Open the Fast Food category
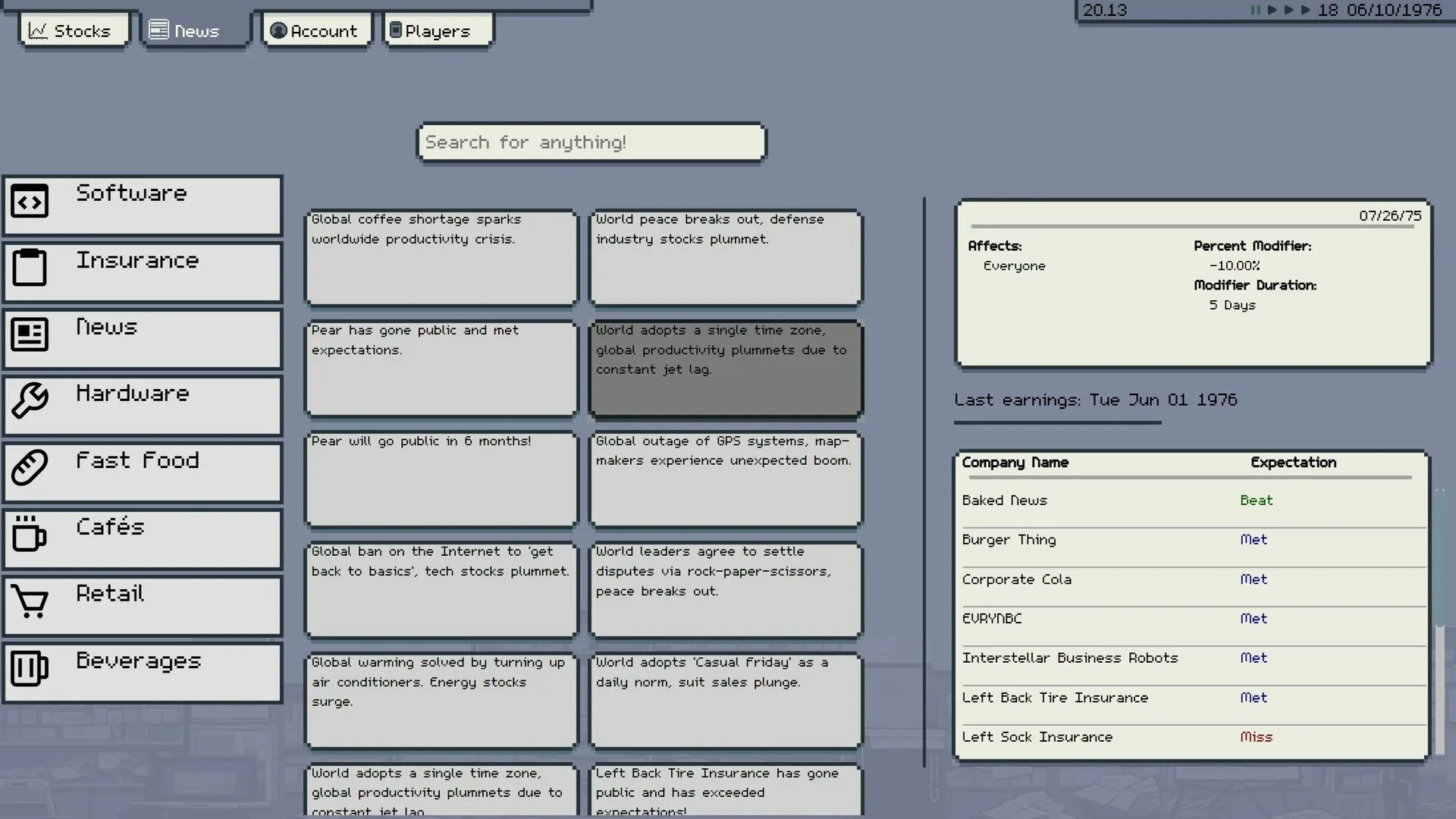1456x819 pixels. click(143, 472)
